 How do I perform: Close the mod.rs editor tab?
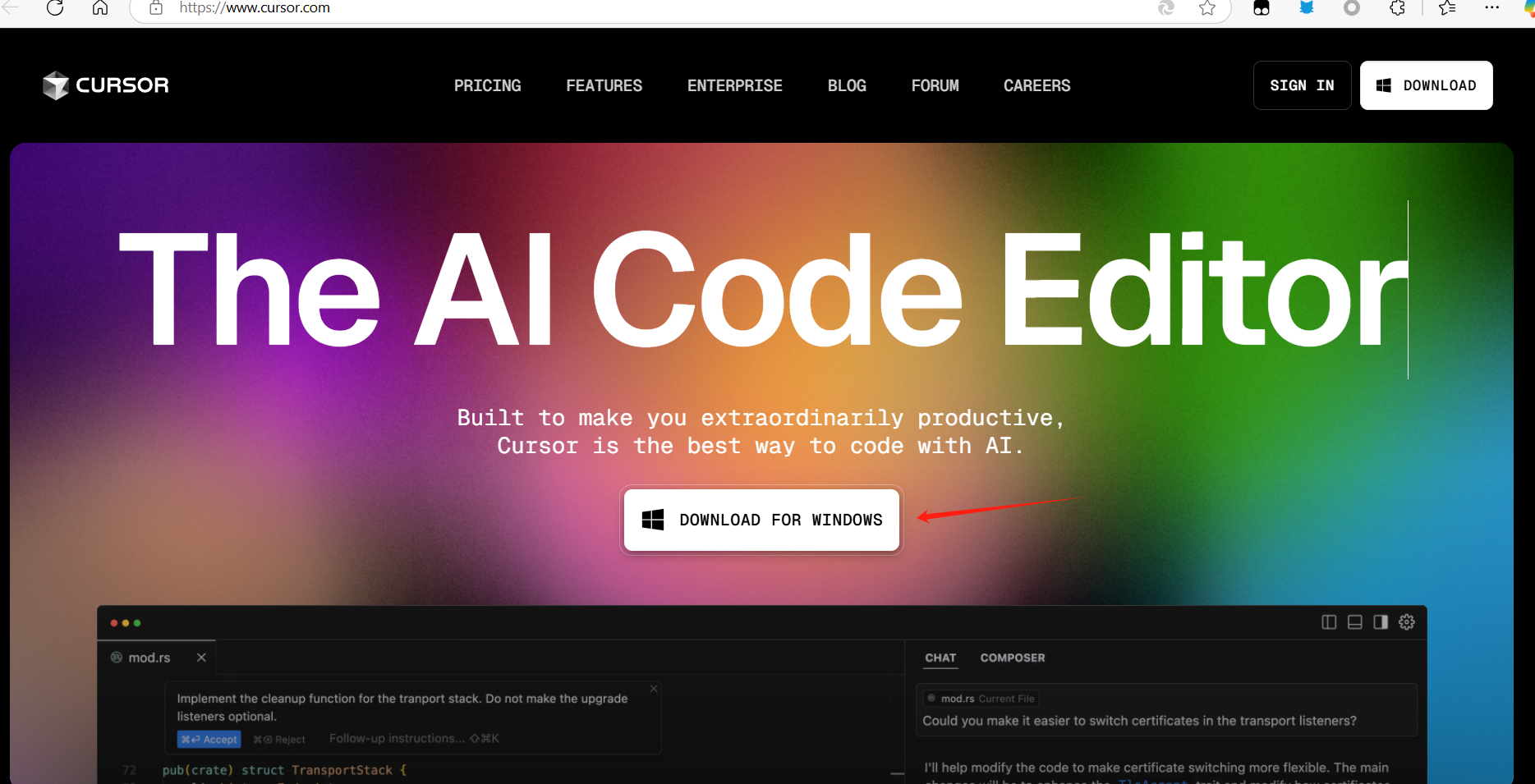(x=201, y=658)
